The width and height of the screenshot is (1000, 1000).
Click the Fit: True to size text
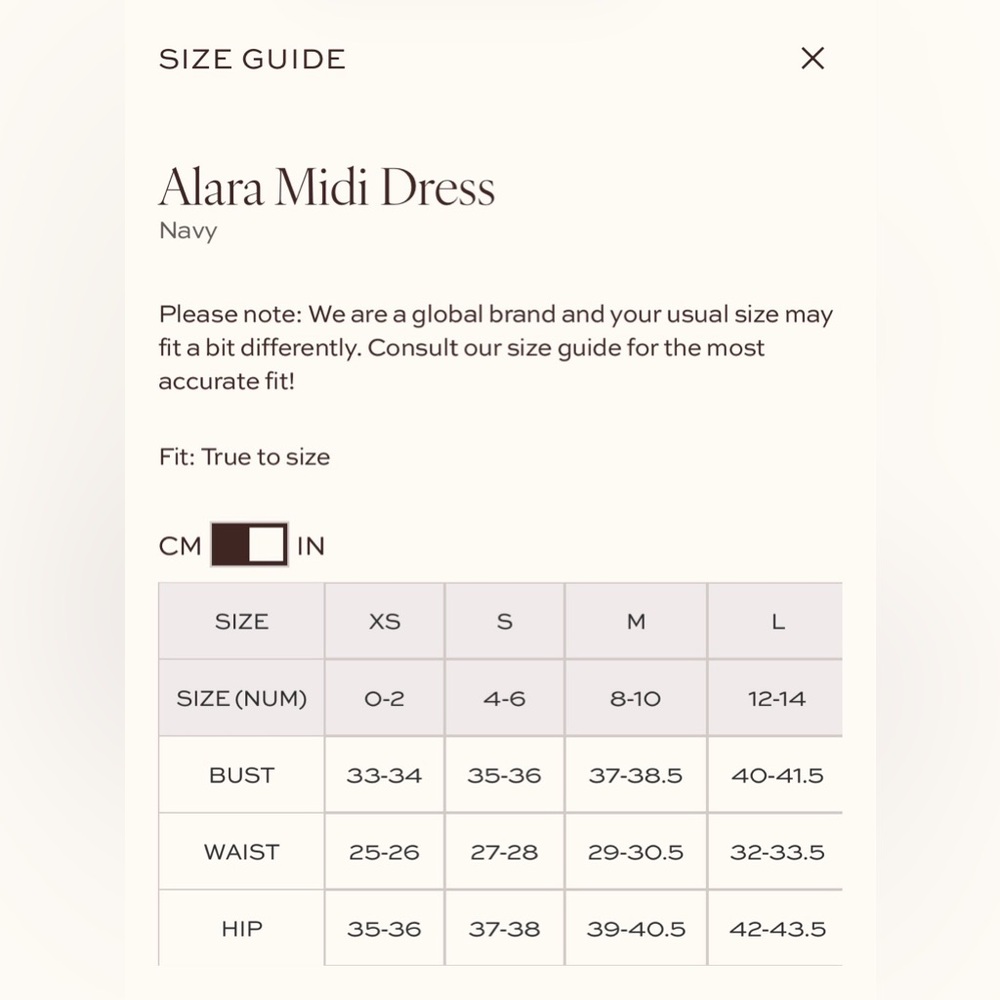tap(244, 457)
